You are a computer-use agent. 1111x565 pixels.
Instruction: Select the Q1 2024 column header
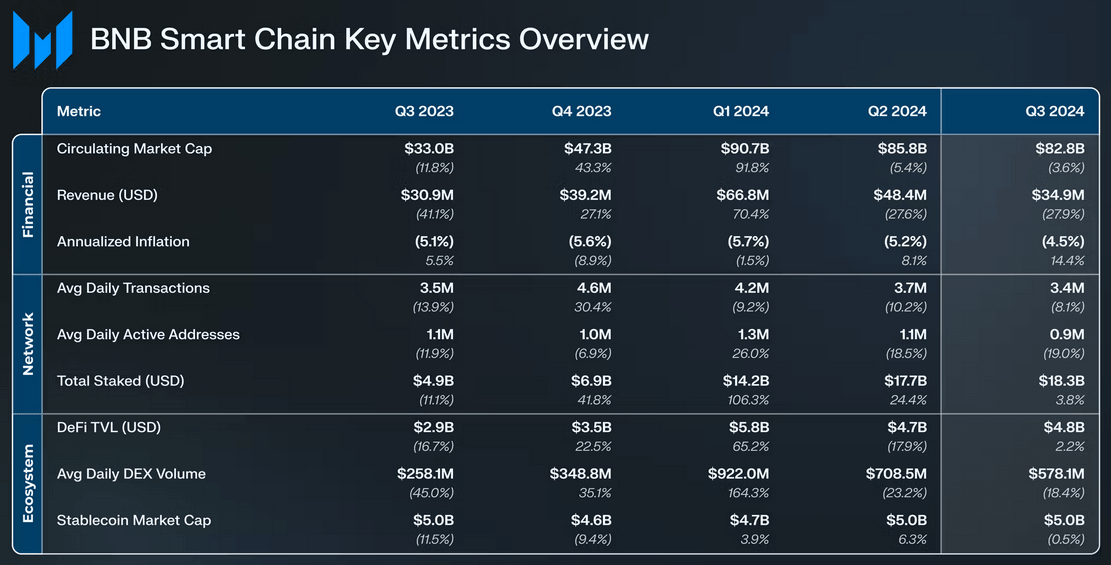[741, 111]
